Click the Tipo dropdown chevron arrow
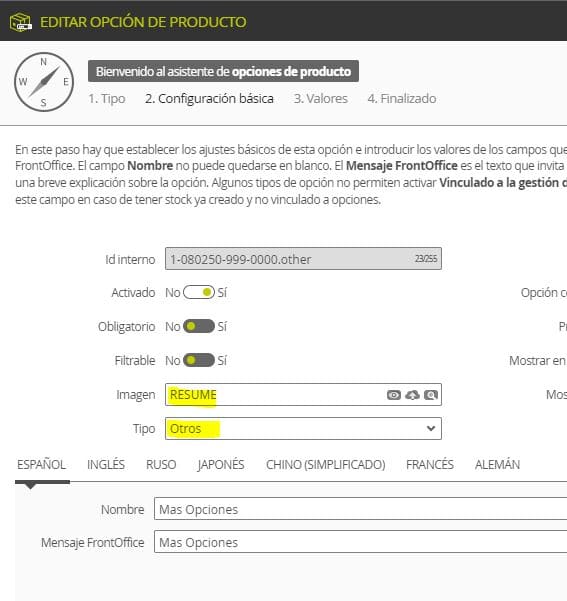Viewport: 567px width, 601px height. coord(431,429)
